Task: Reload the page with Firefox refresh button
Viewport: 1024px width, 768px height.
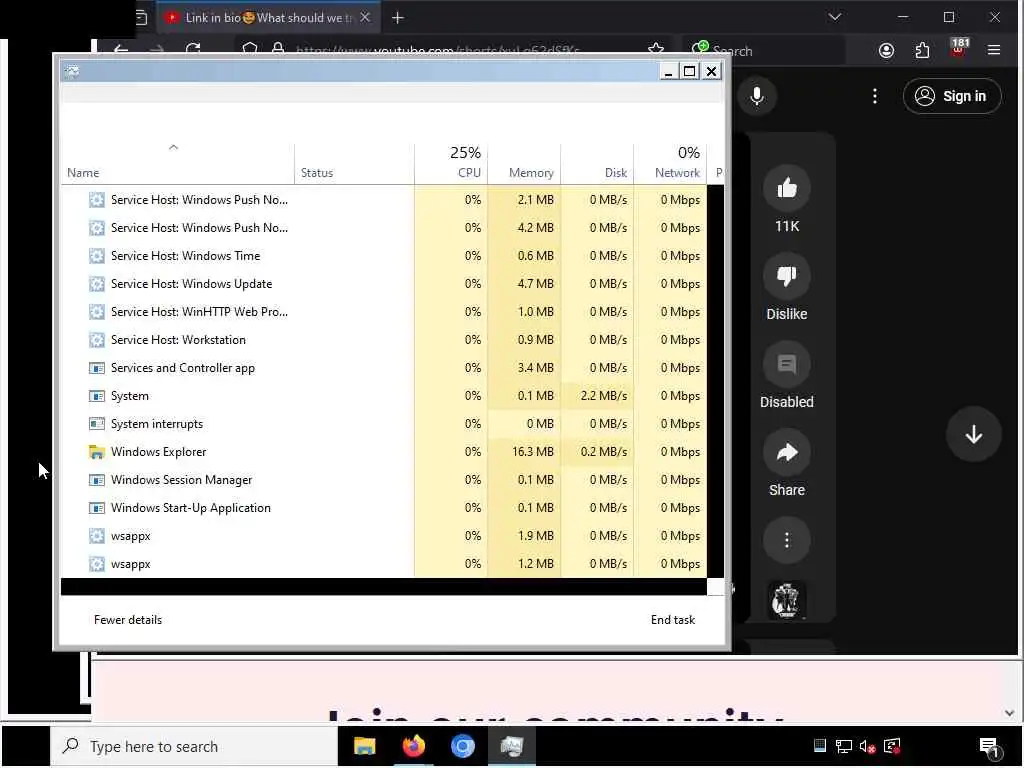Action: click(193, 48)
